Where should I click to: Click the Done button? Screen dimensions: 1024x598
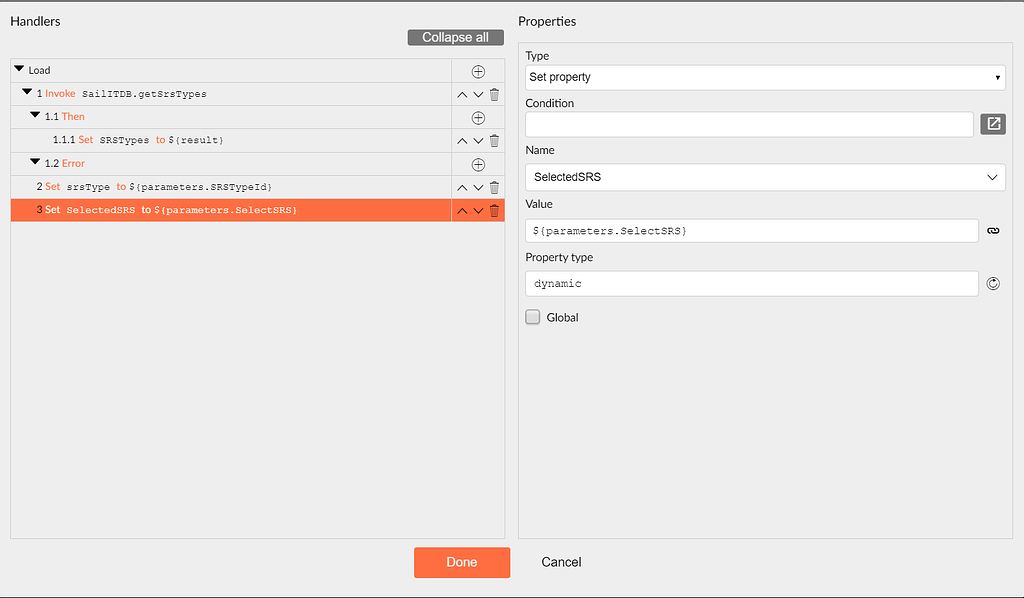(461, 562)
